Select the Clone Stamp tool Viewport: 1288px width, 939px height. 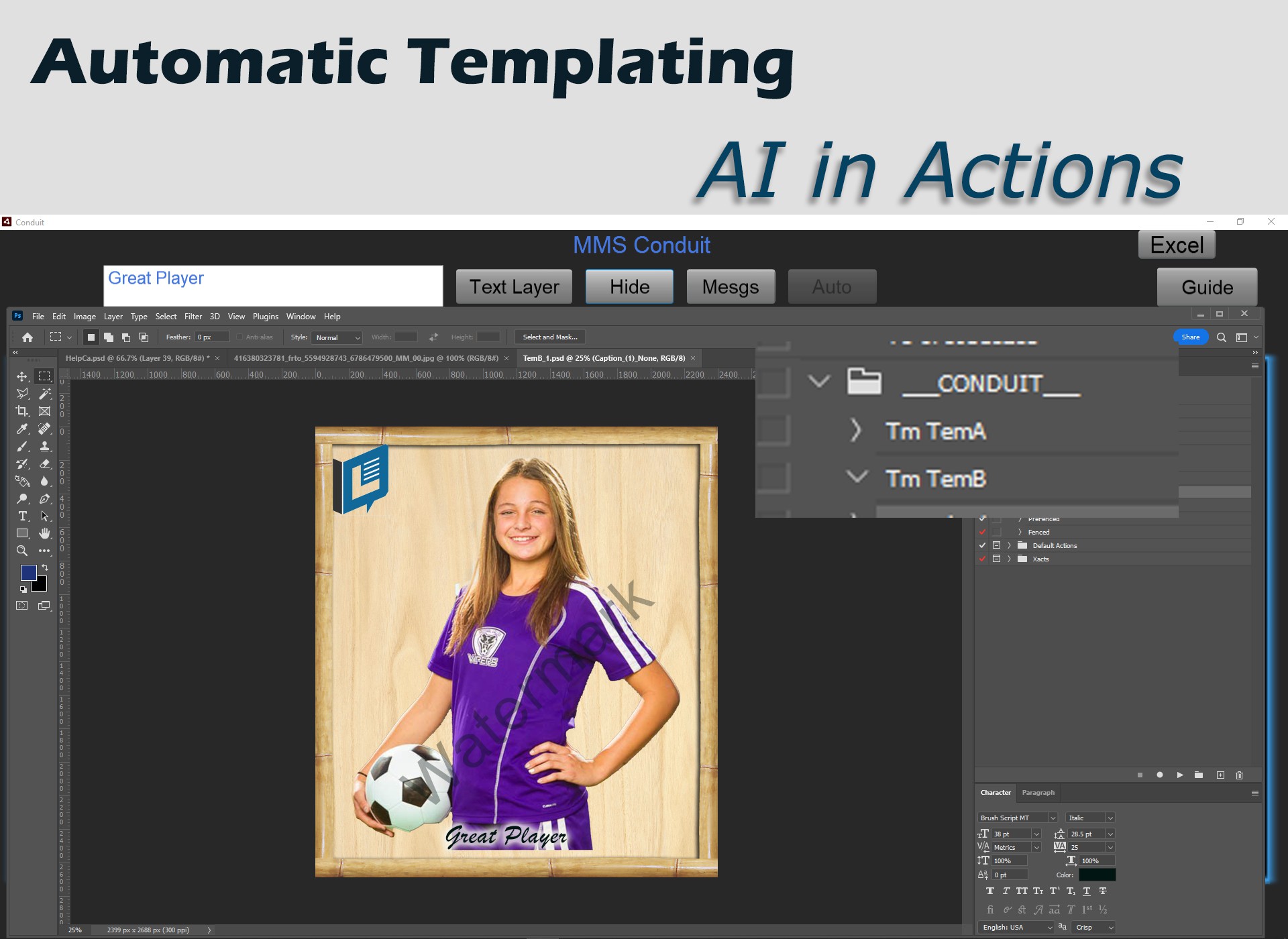pos(44,446)
